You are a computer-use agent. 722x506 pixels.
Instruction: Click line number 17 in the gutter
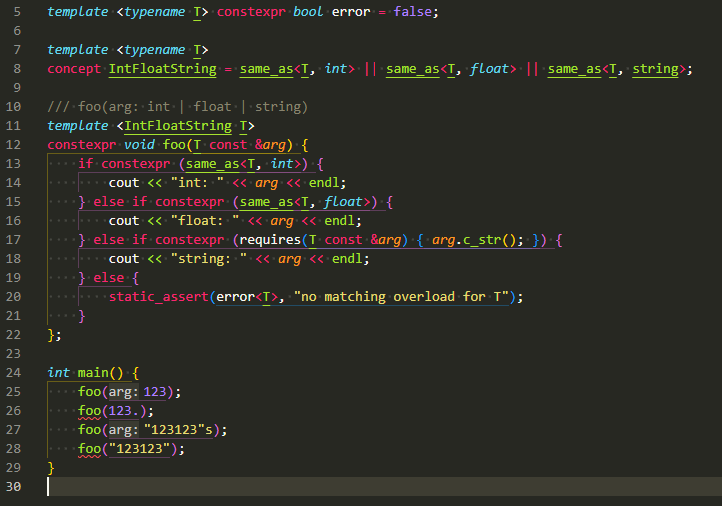pos(14,239)
